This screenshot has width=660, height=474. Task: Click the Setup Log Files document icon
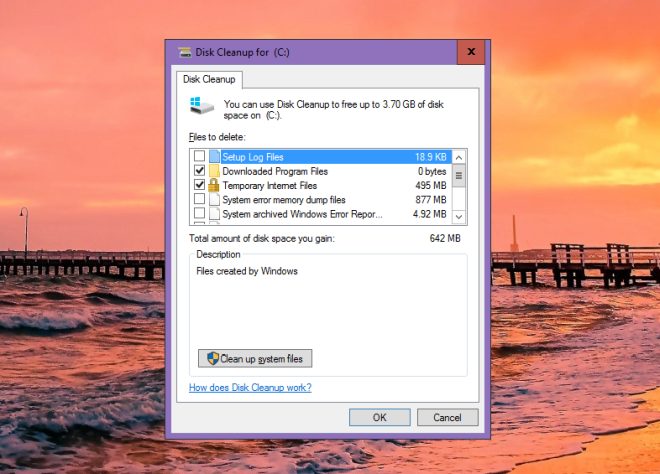tap(215, 157)
